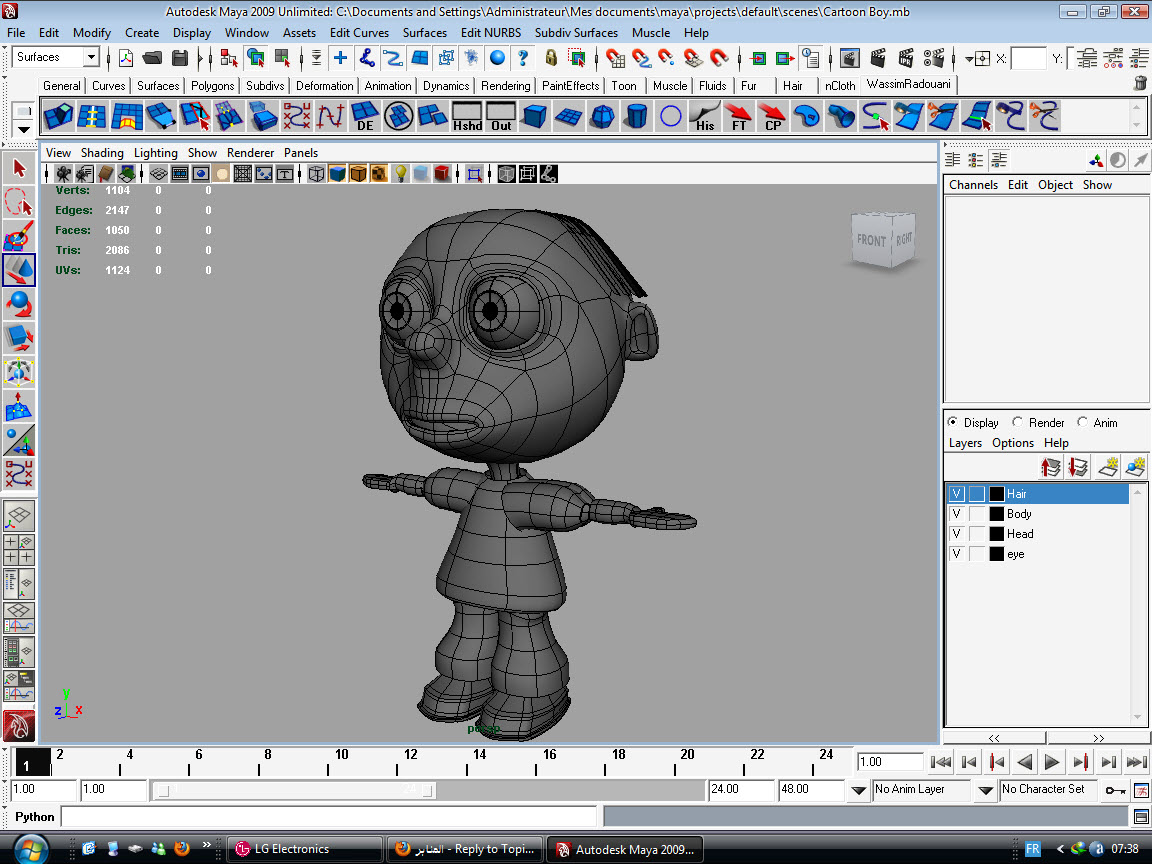Viewport: 1152px width, 864px height.
Task: Click the move layer down icon
Action: pyautogui.click(x=1078, y=467)
